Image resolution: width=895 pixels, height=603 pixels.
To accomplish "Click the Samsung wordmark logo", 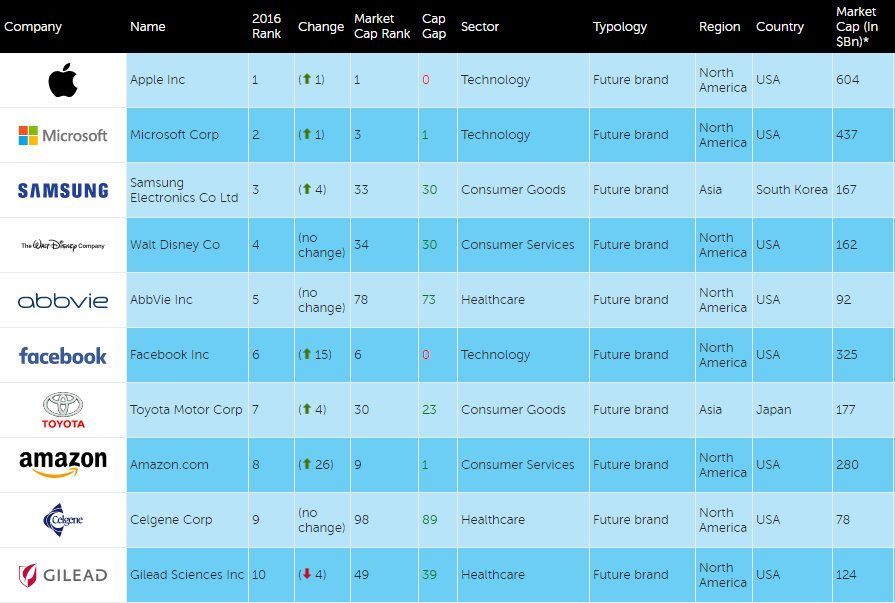I will [62, 190].
